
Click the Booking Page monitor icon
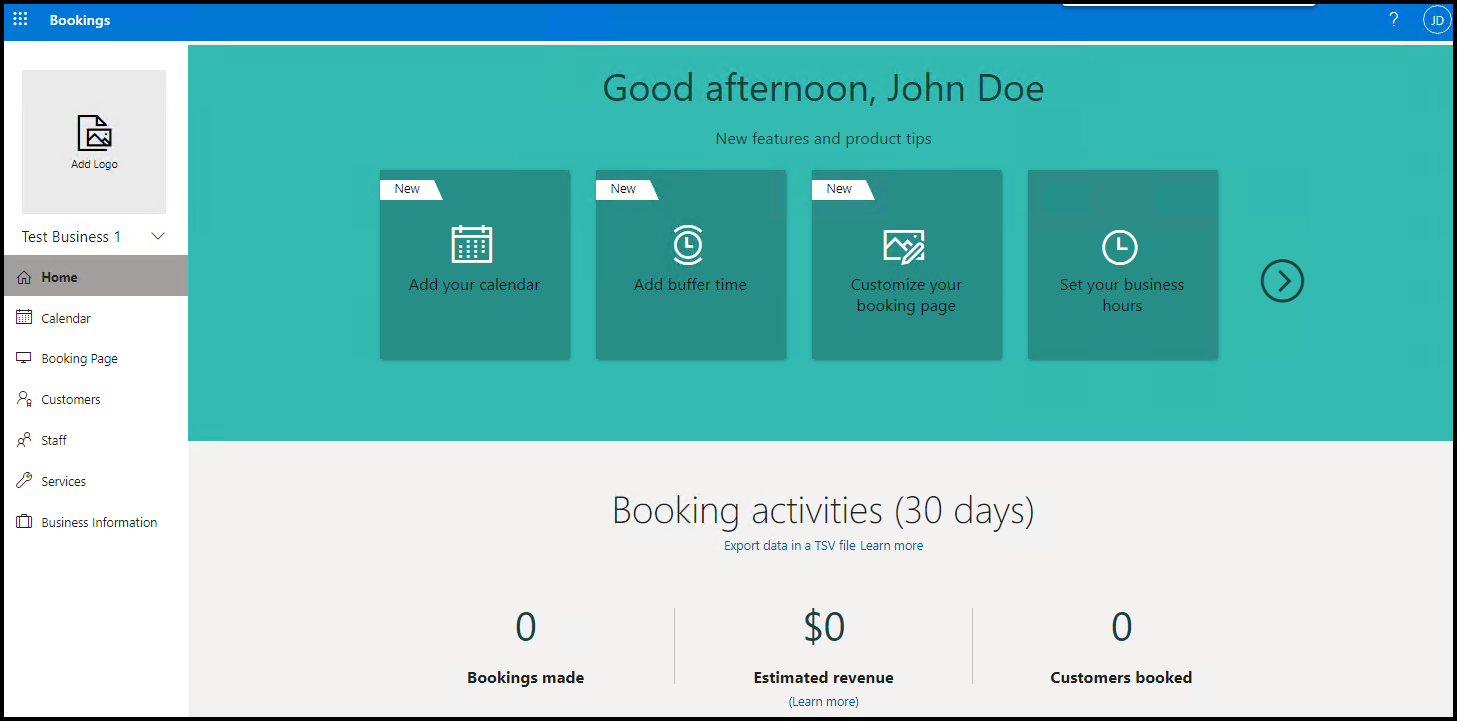pos(25,358)
